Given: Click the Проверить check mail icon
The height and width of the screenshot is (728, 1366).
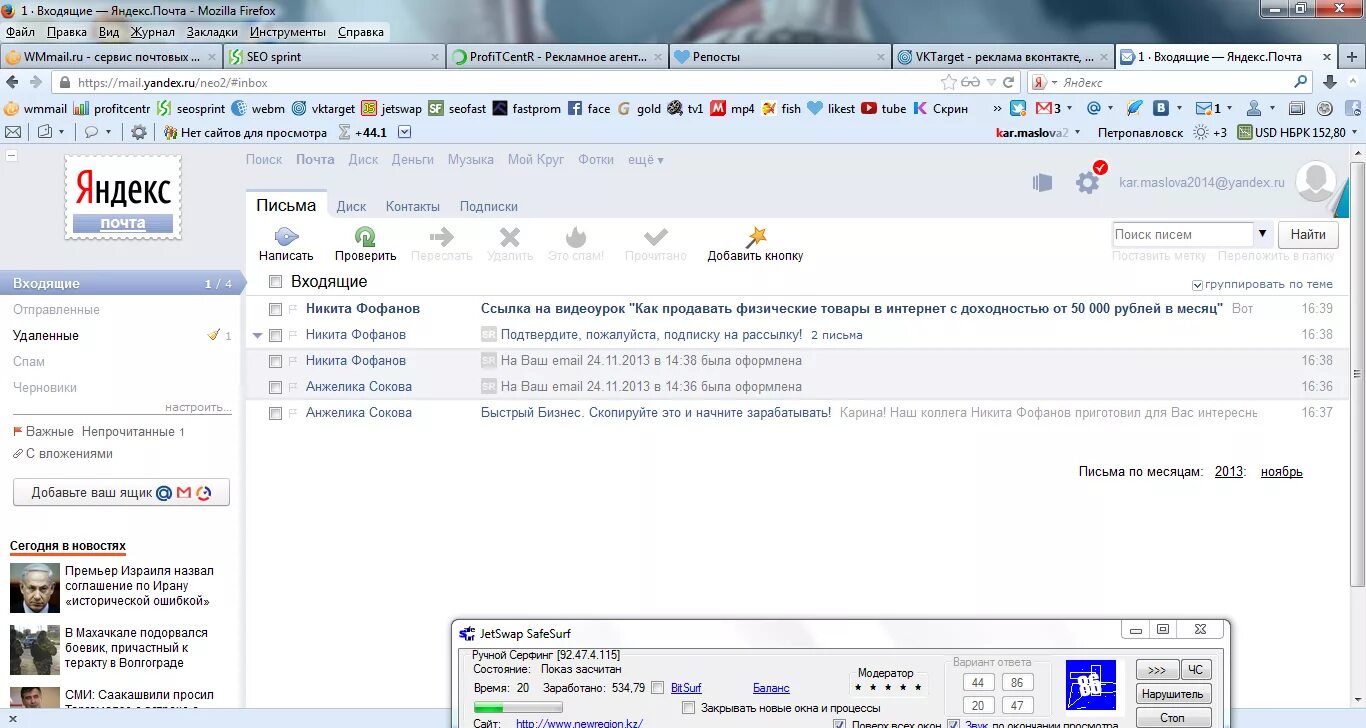Looking at the screenshot, I should [x=366, y=237].
